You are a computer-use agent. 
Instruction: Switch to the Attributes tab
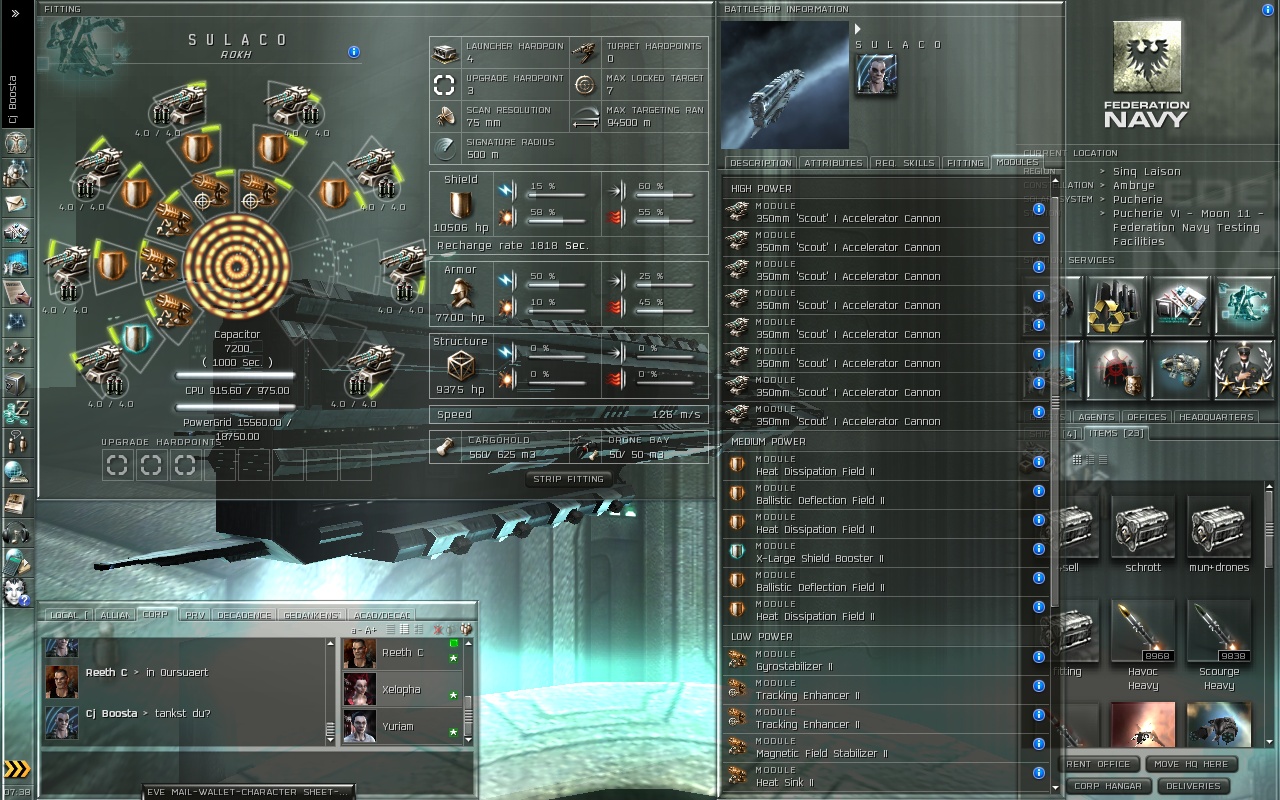pos(833,163)
